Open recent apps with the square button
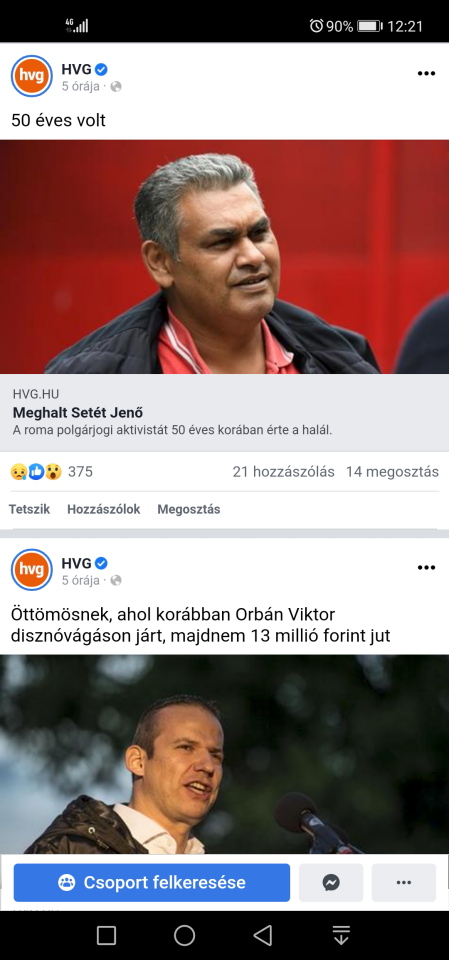The height and width of the screenshot is (960, 449). point(106,935)
